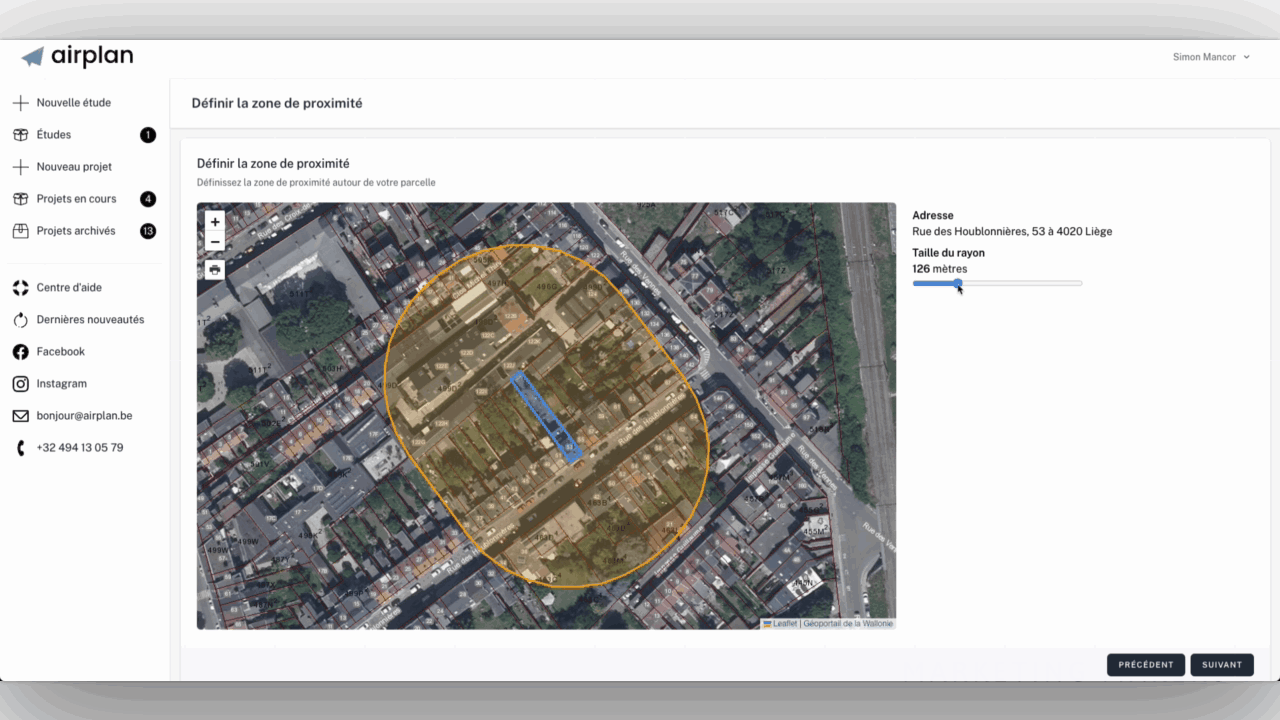
Task: Click the Définir la zone de proximité page header
Action: click(x=277, y=103)
